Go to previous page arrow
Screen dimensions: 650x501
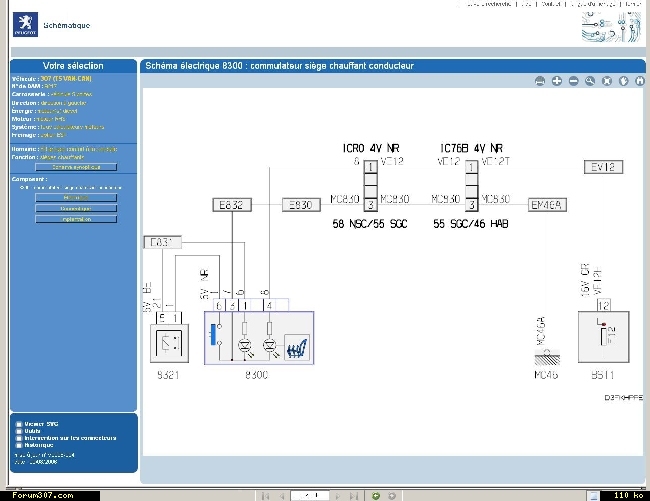282,496
